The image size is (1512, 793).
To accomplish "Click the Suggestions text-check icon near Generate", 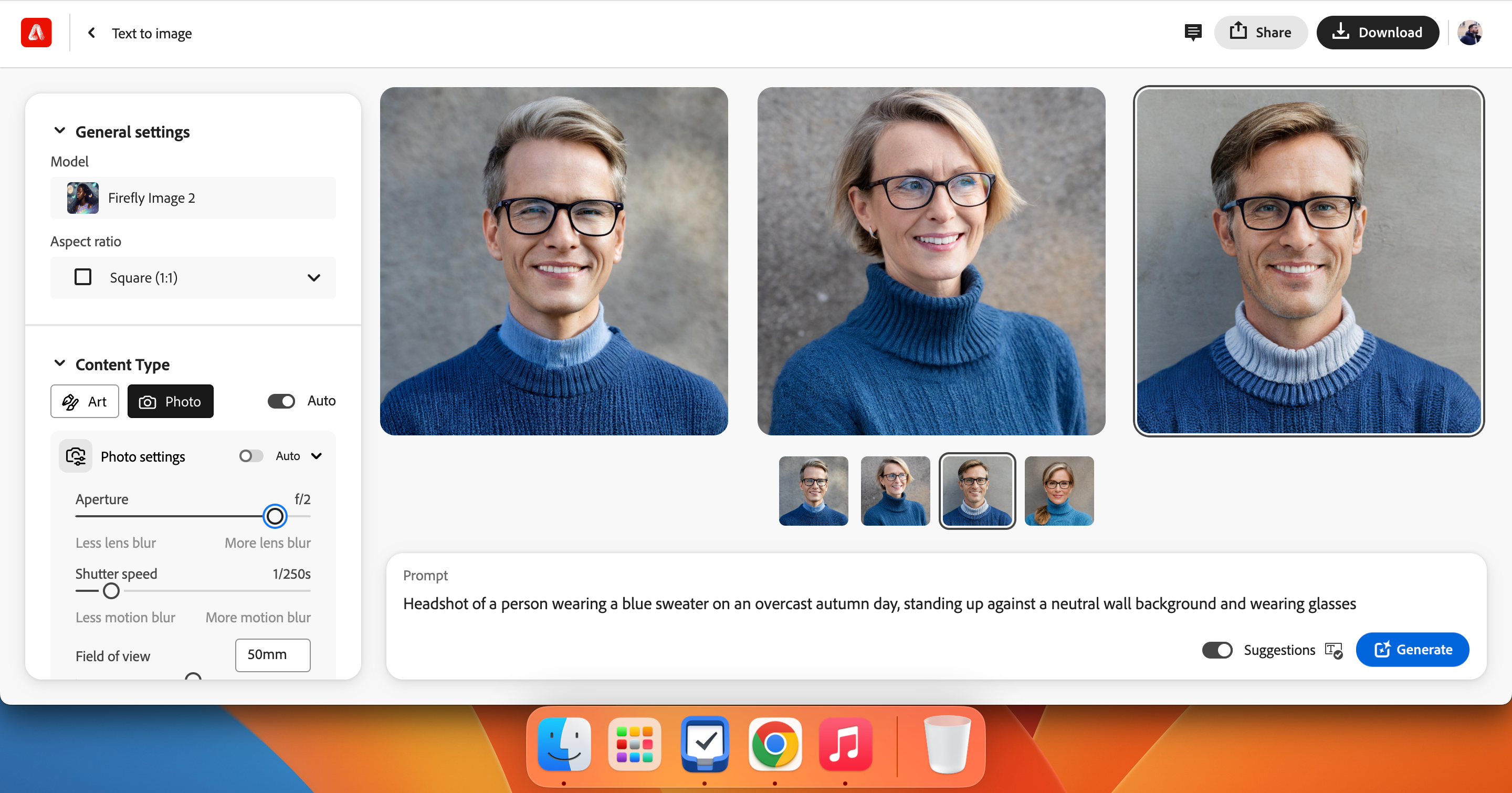I will [1333, 650].
